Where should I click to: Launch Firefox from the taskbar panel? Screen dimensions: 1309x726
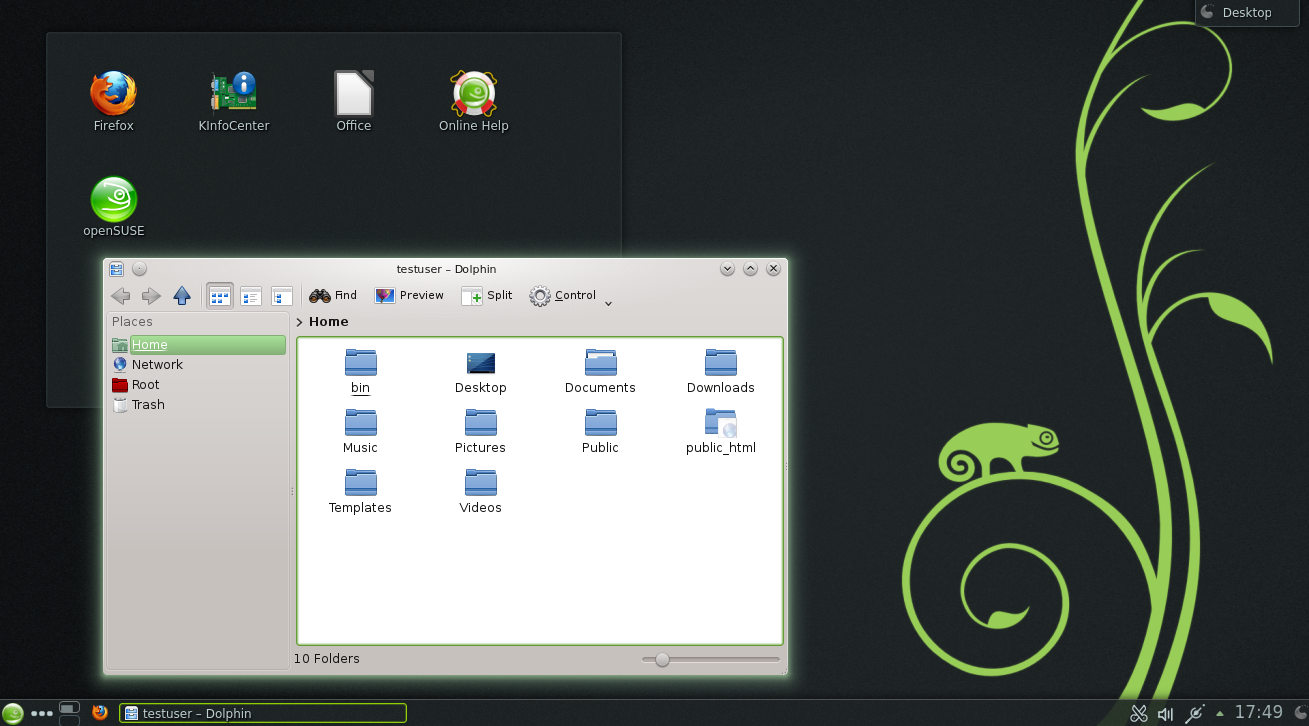[x=100, y=713]
